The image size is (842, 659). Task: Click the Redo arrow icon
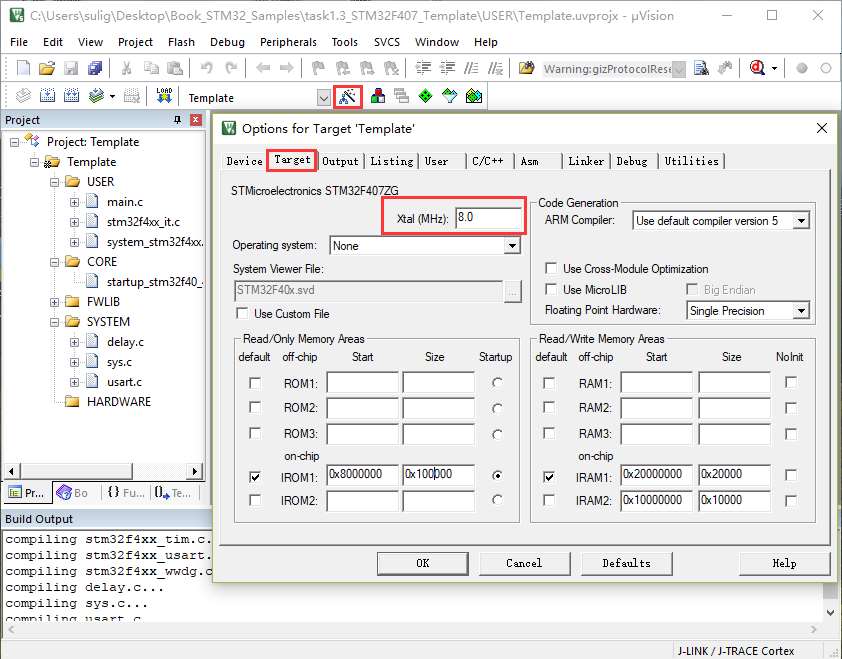tap(231, 68)
